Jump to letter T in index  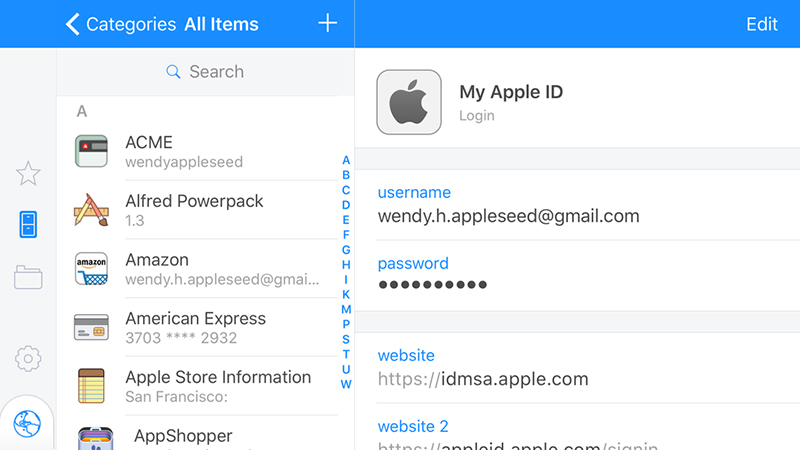[346, 354]
